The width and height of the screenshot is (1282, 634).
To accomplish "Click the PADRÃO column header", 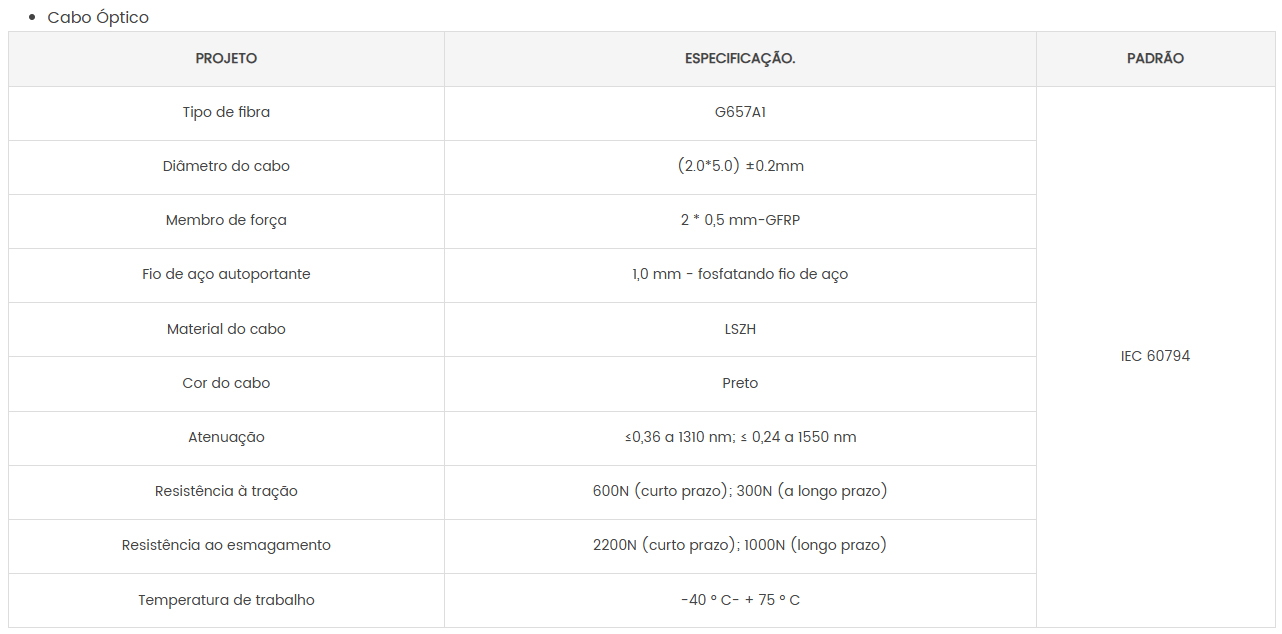I will pyautogui.click(x=1155, y=59).
